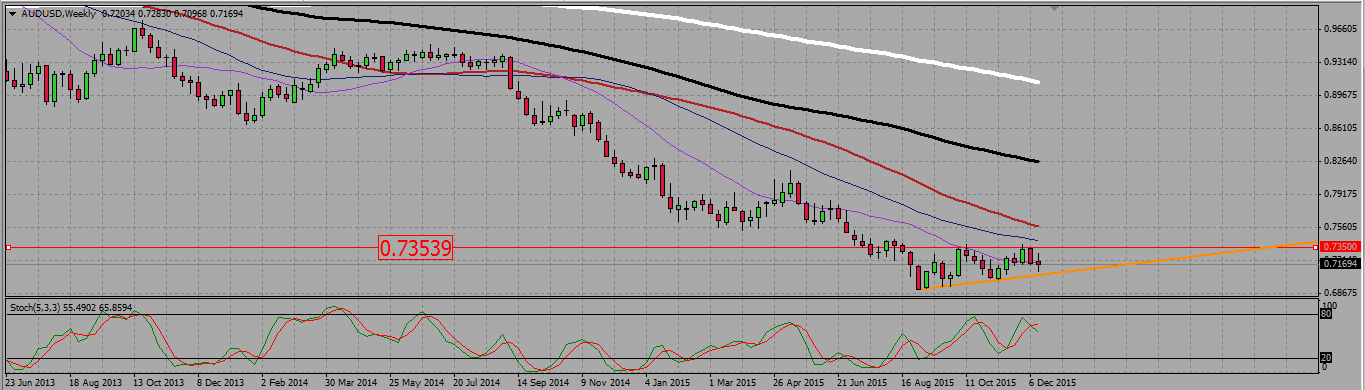Click the 20 level label in stochastic panel
Image resolution: width=1365 pixels, height=390 pixels.
coord(1326,357)
